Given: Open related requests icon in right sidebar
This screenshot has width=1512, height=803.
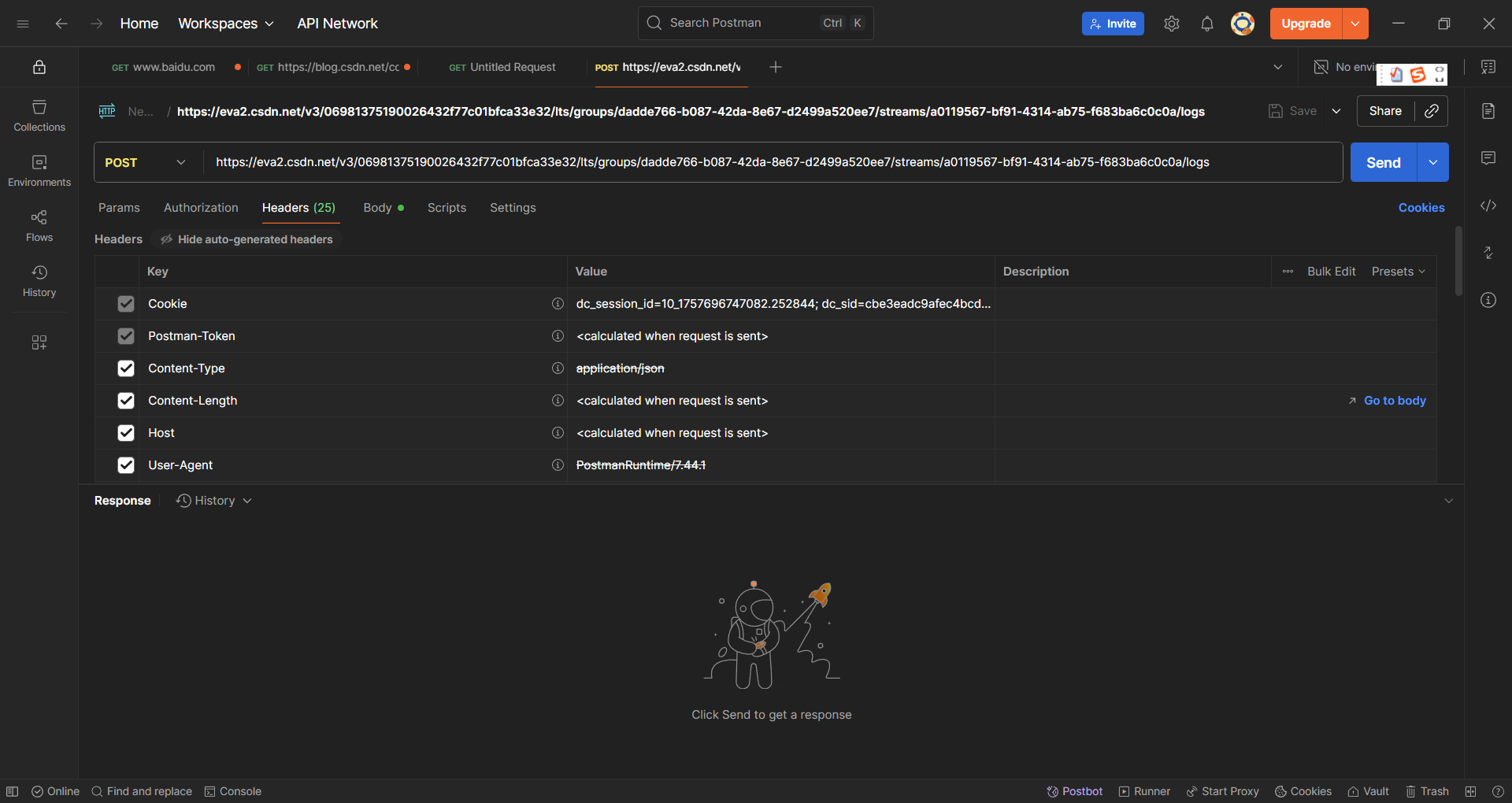Looking at the screenshot, I should tap(1488, 253).
